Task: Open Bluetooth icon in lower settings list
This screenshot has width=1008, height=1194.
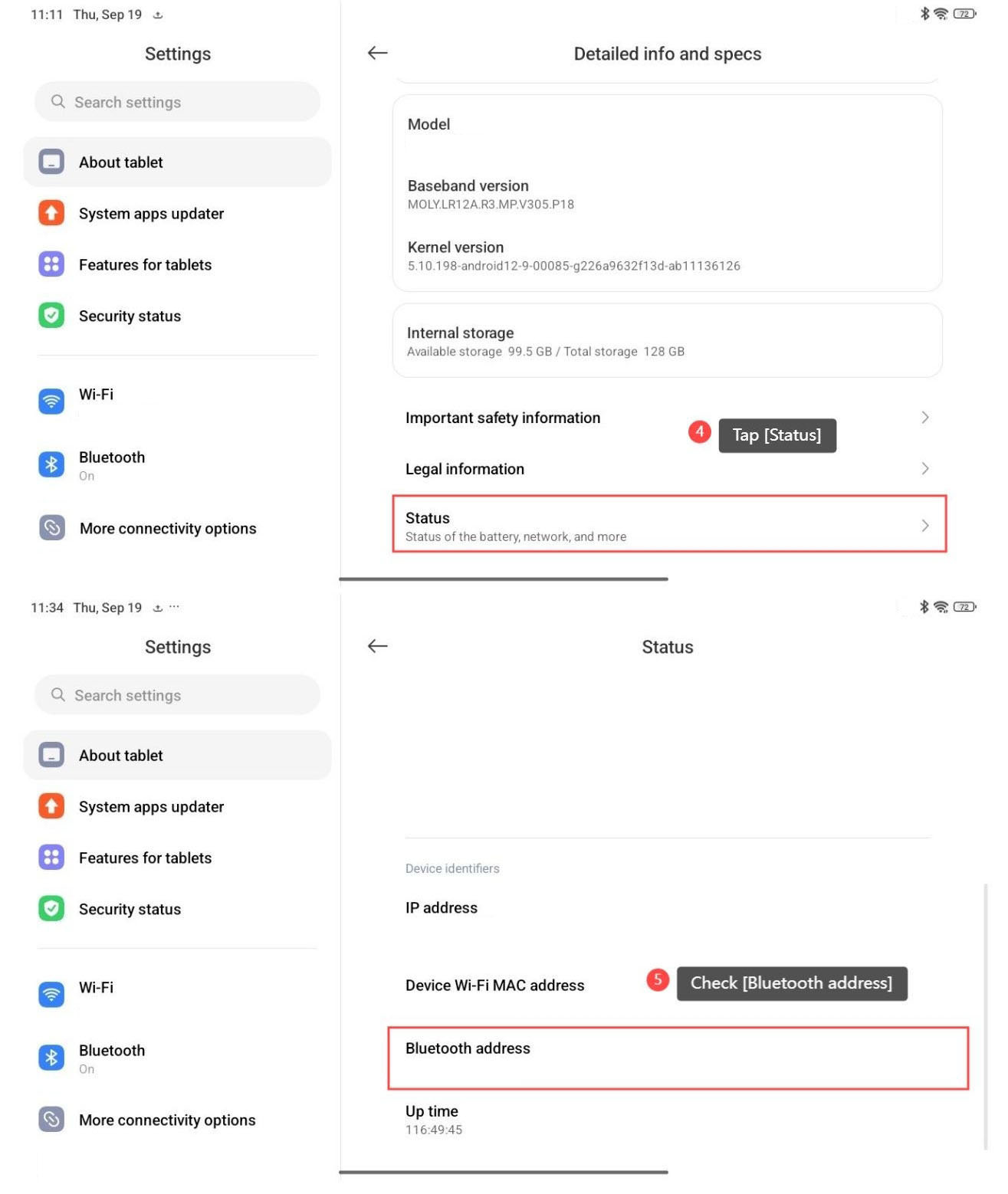Action: [51, 1058]
